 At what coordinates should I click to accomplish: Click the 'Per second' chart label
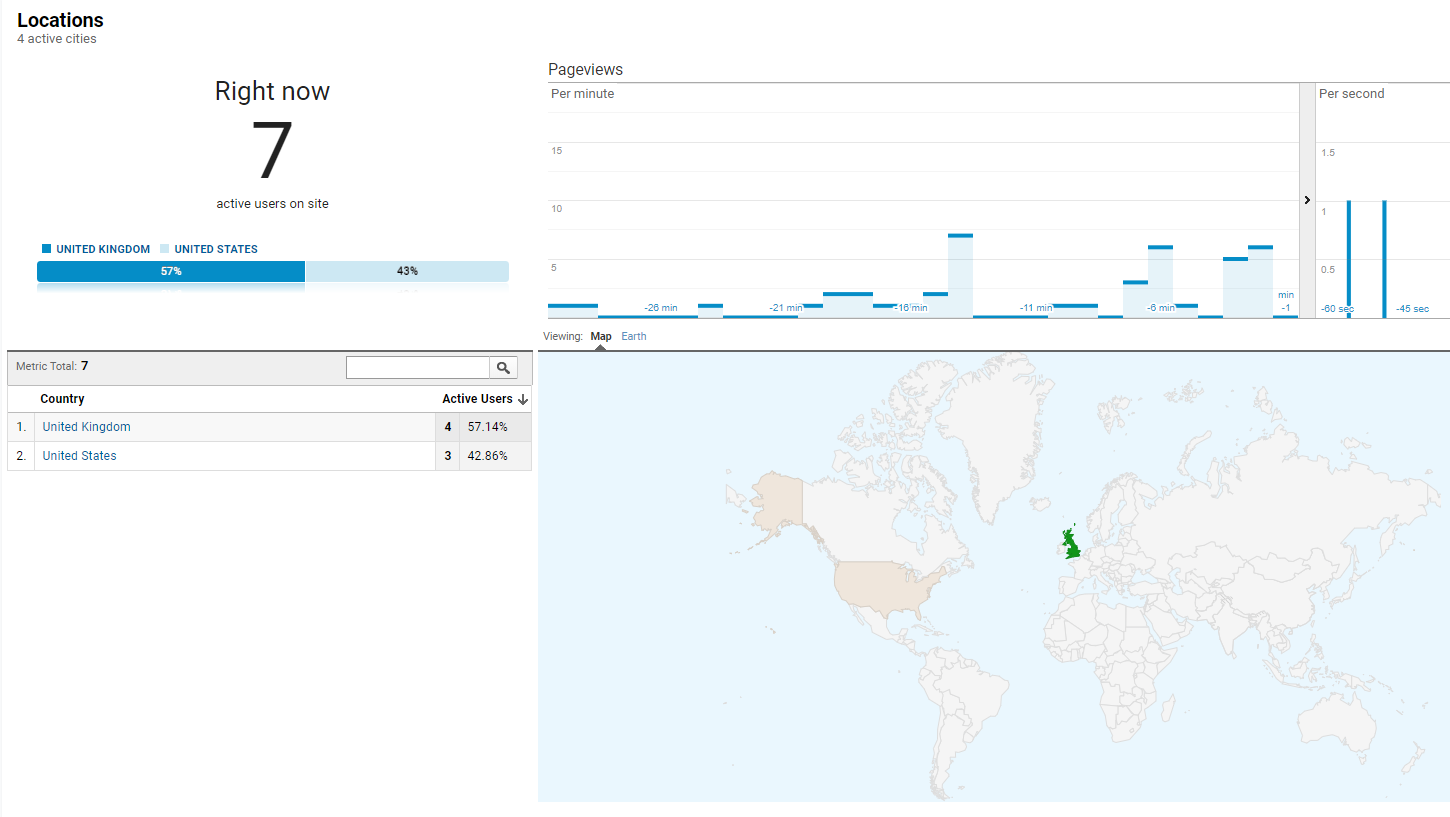1351,94
